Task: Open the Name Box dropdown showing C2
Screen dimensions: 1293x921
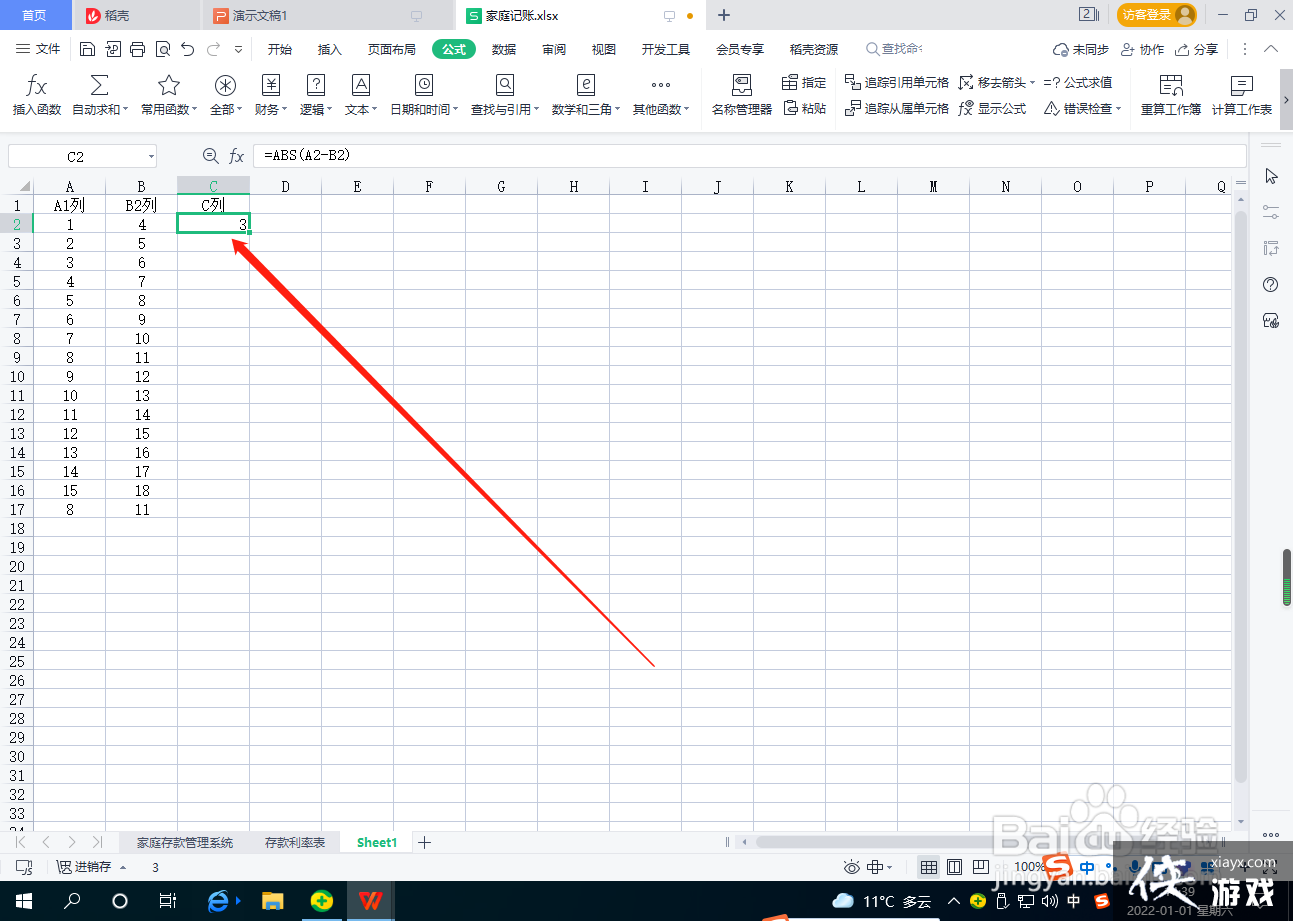Action: coord(151,156)
